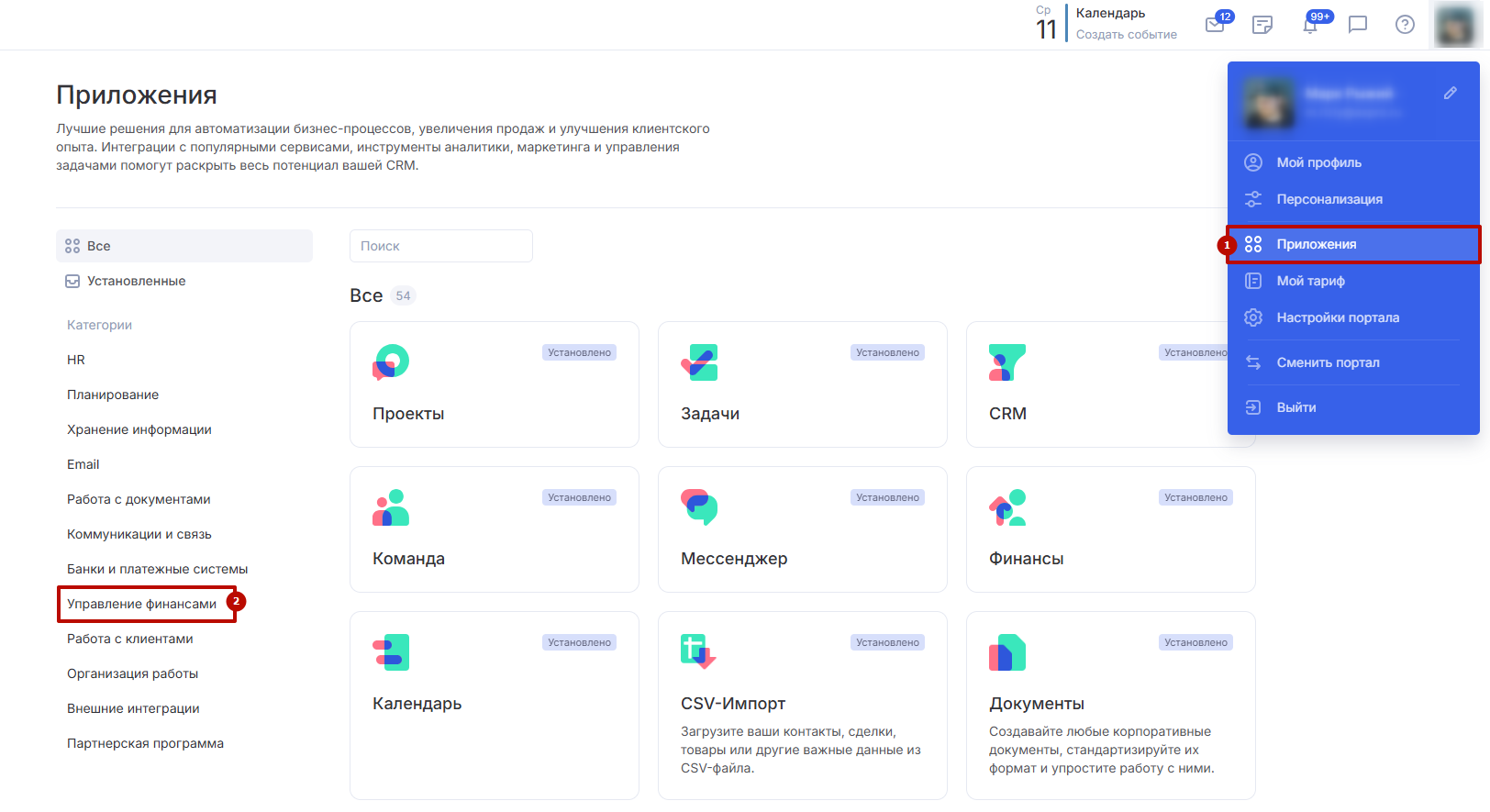
Task: Show the Установленные apps filter
Action: (136, 281)
